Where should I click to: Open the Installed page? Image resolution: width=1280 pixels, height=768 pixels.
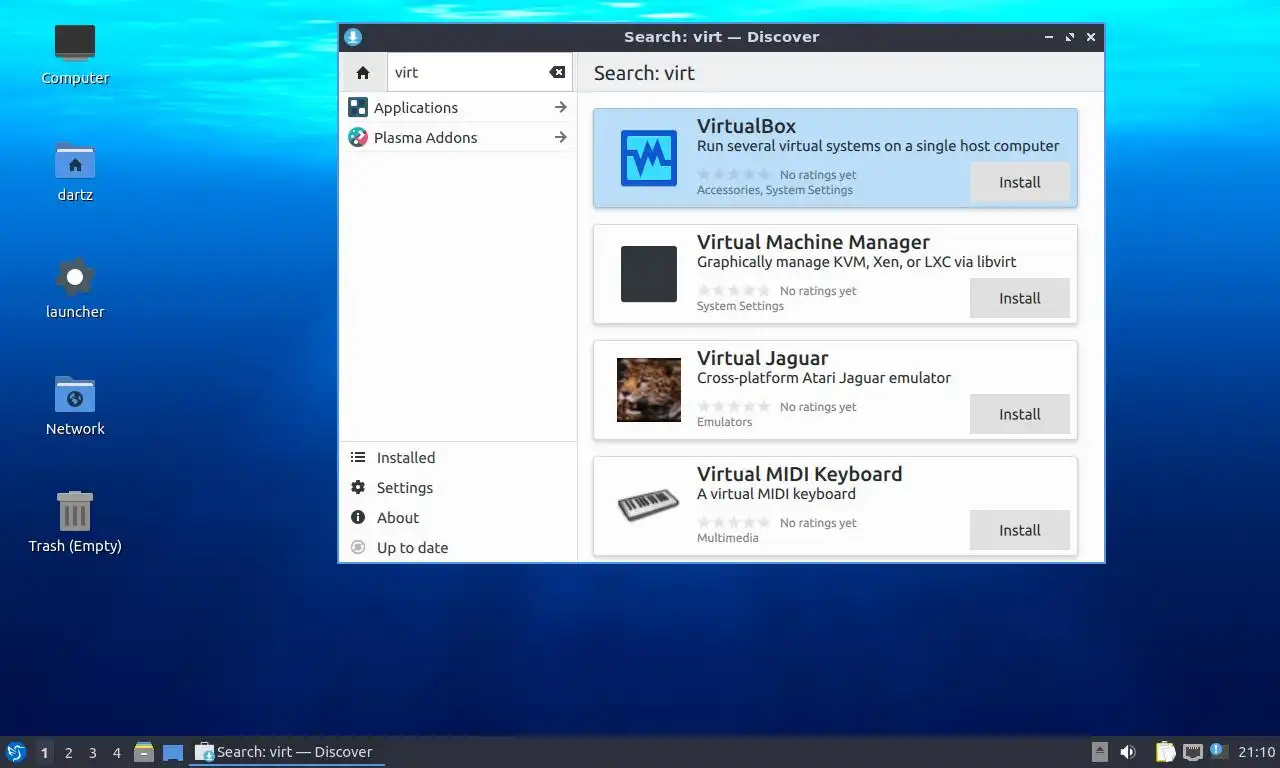coord(458,457)
